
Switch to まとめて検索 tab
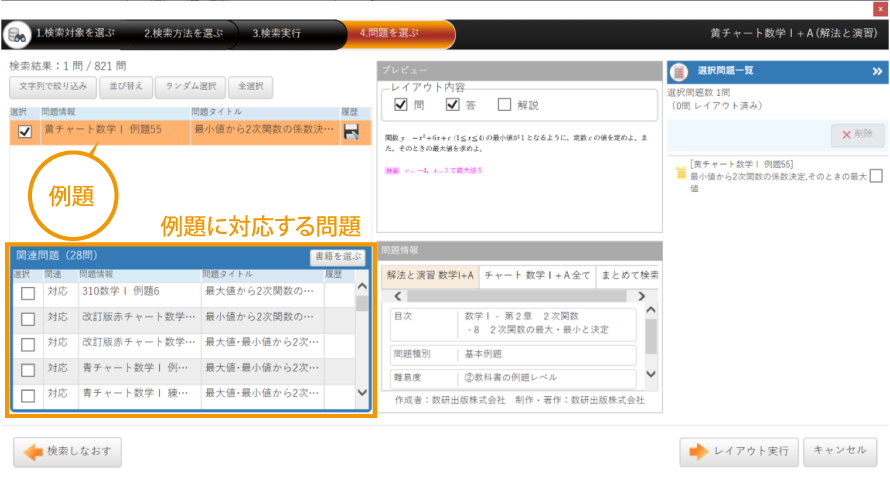click(628, 275)
